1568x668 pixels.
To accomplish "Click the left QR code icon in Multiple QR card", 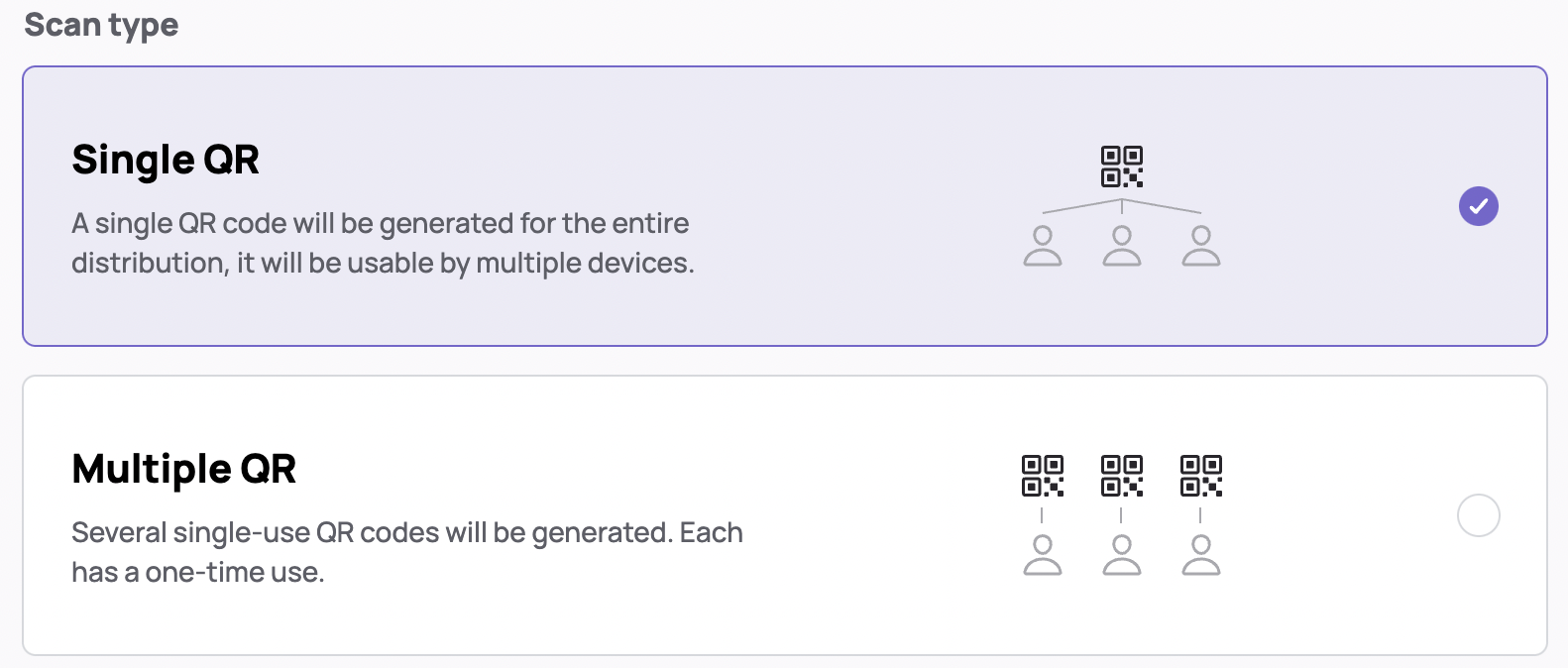I will pos(1043,476).
